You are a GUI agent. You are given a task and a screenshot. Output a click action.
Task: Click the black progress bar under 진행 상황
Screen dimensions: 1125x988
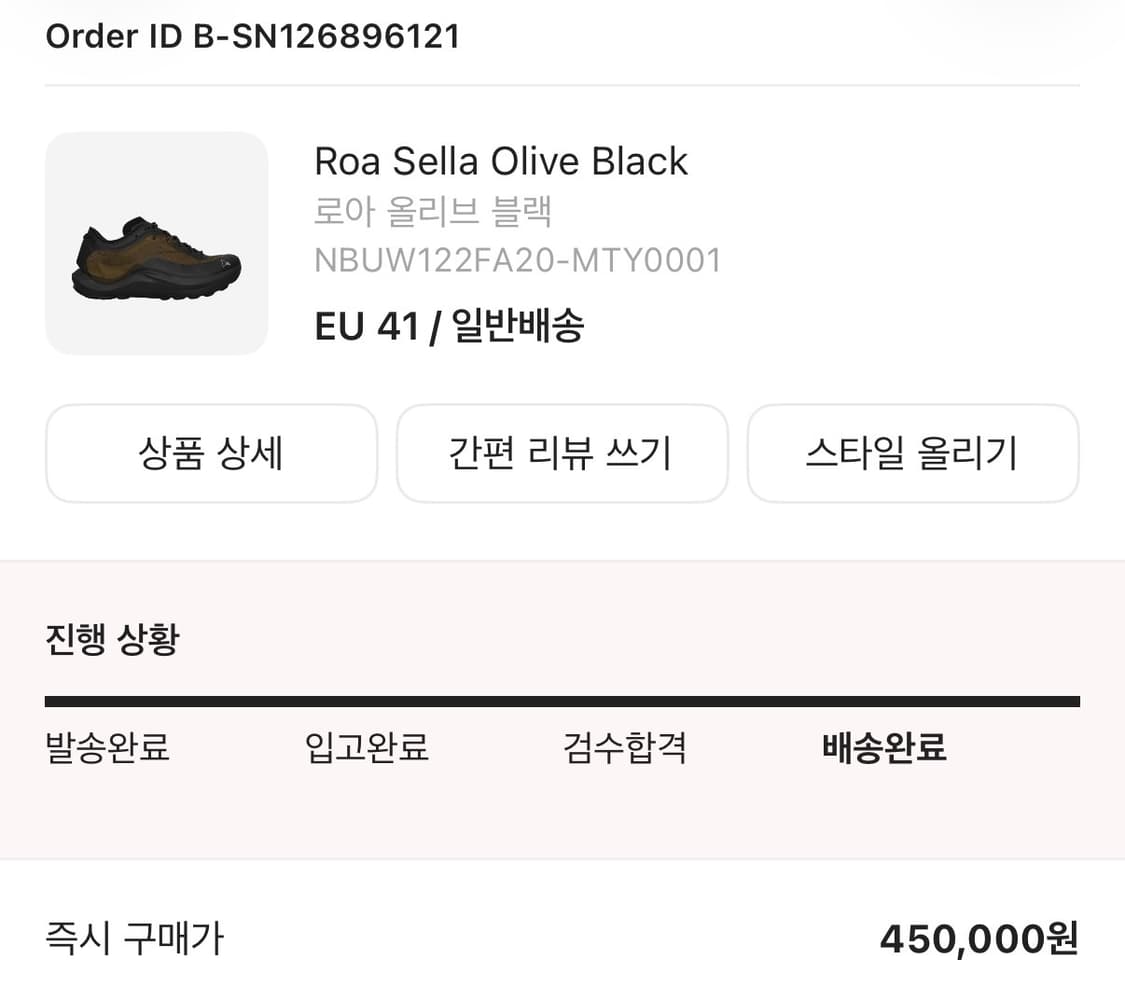[x=562, y=698]
